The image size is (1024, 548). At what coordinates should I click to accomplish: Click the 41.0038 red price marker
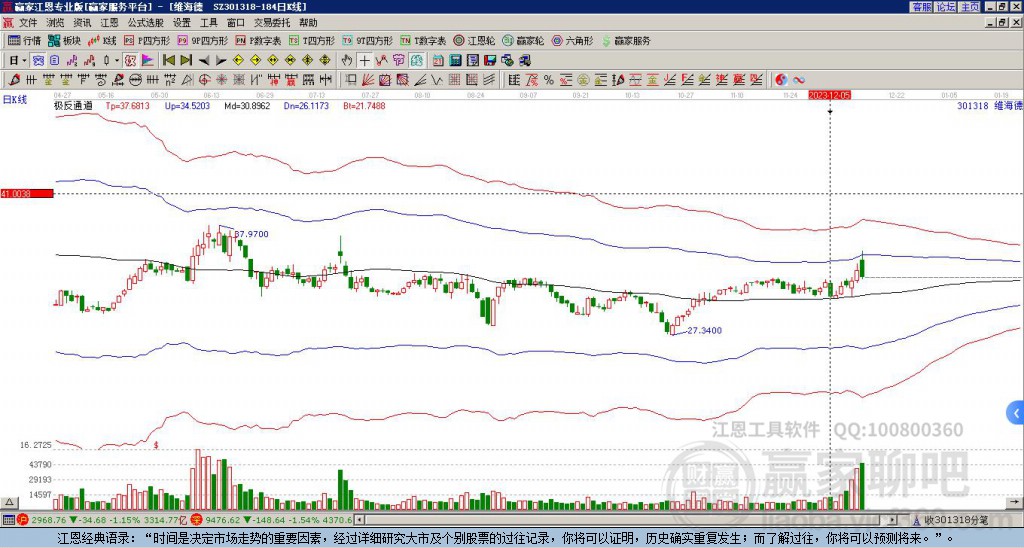(x=26, y=194)
